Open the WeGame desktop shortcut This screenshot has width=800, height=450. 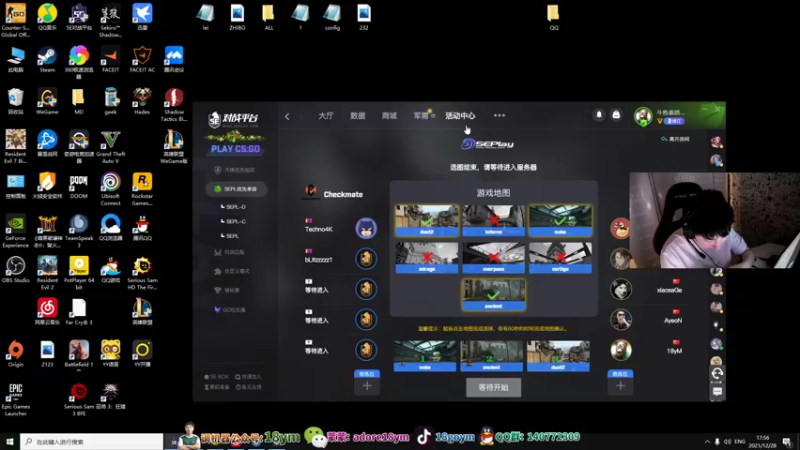point(47,102)
